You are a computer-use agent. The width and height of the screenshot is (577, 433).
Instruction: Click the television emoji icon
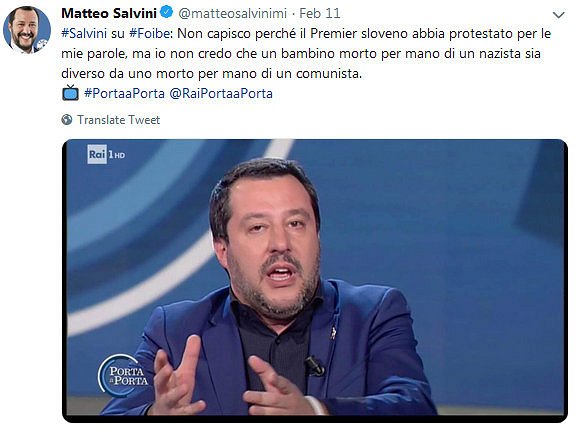point(70,93)
